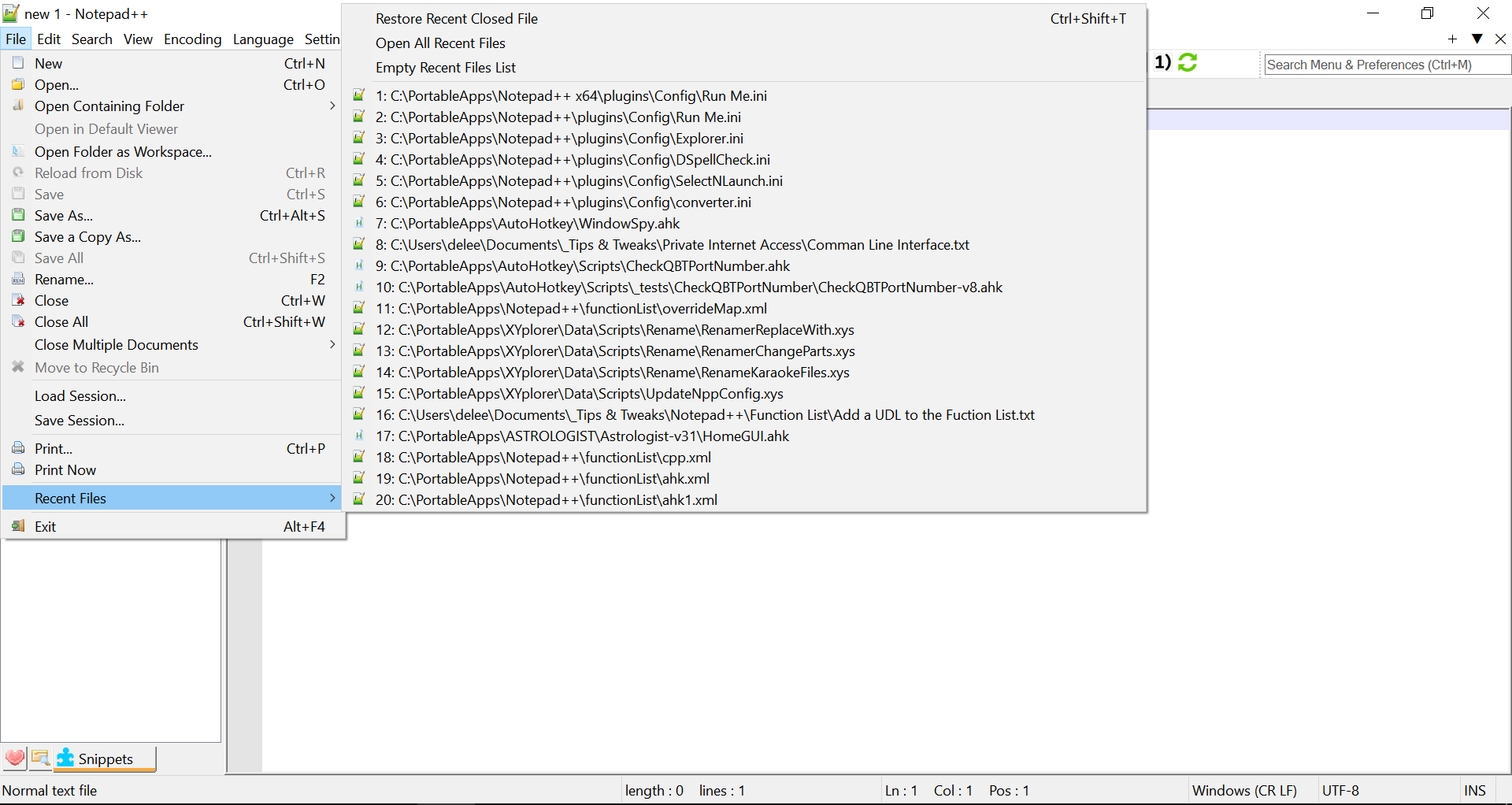Click the Save a Copy As icon
This screenshot has height=805, width=1512.
point(18,236)
